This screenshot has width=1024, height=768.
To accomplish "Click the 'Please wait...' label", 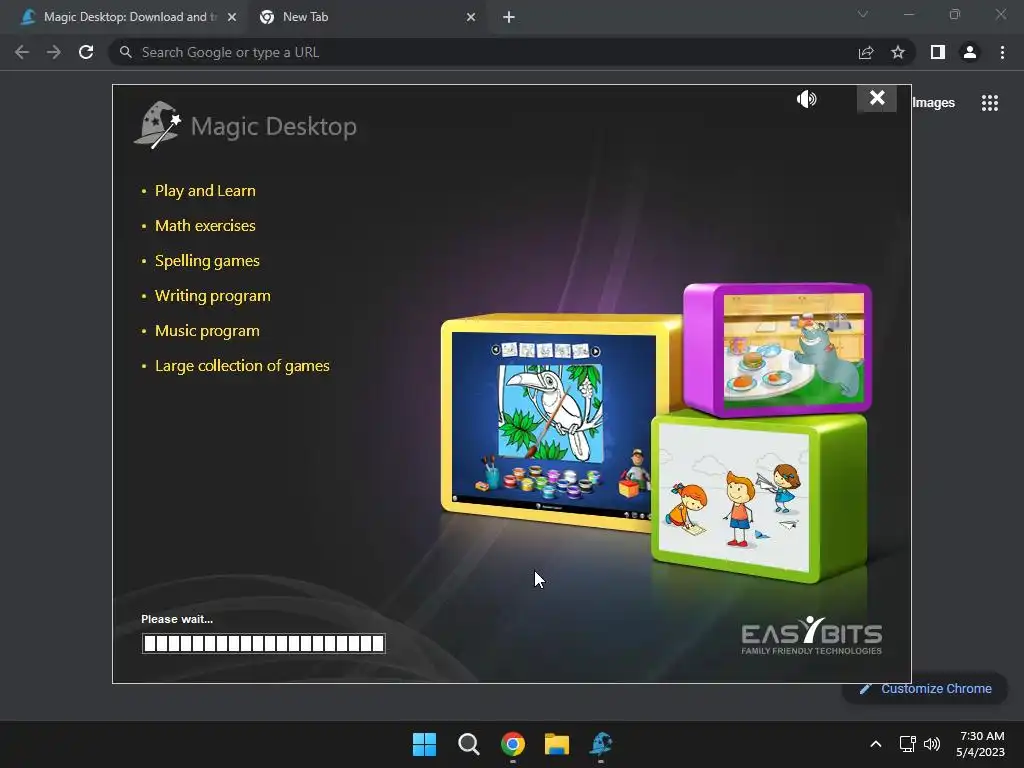I will pos(177,619).
